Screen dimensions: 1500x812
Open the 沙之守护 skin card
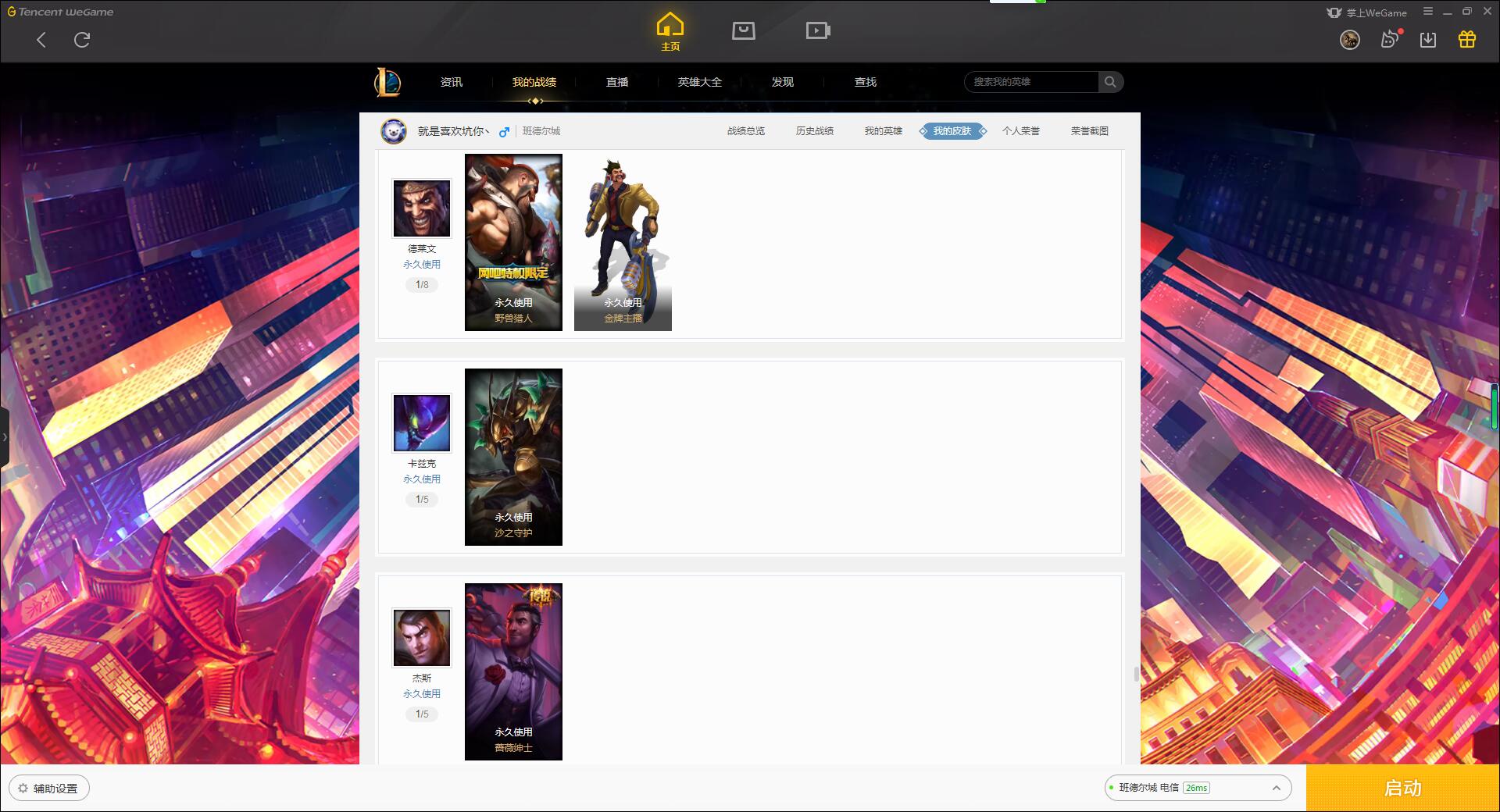pos(513,457)
